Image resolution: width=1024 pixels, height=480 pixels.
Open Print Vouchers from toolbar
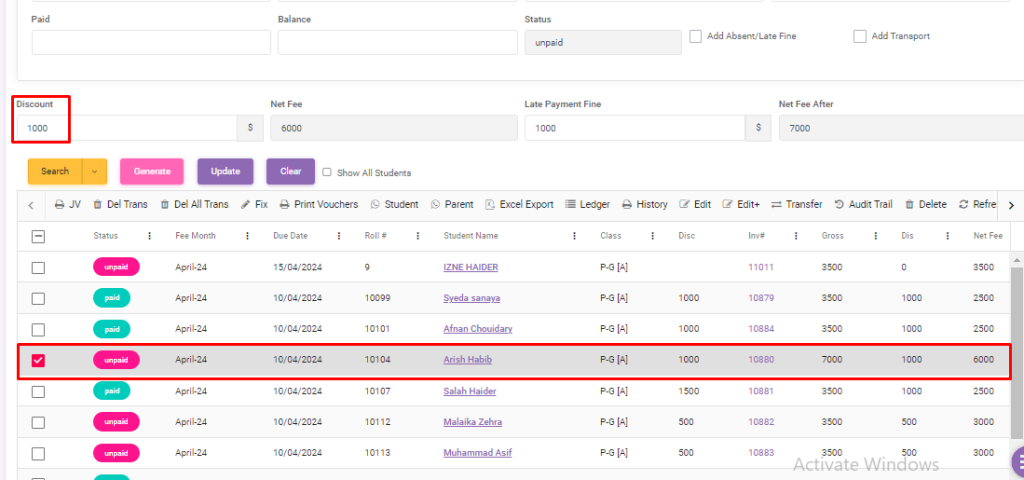285,204
